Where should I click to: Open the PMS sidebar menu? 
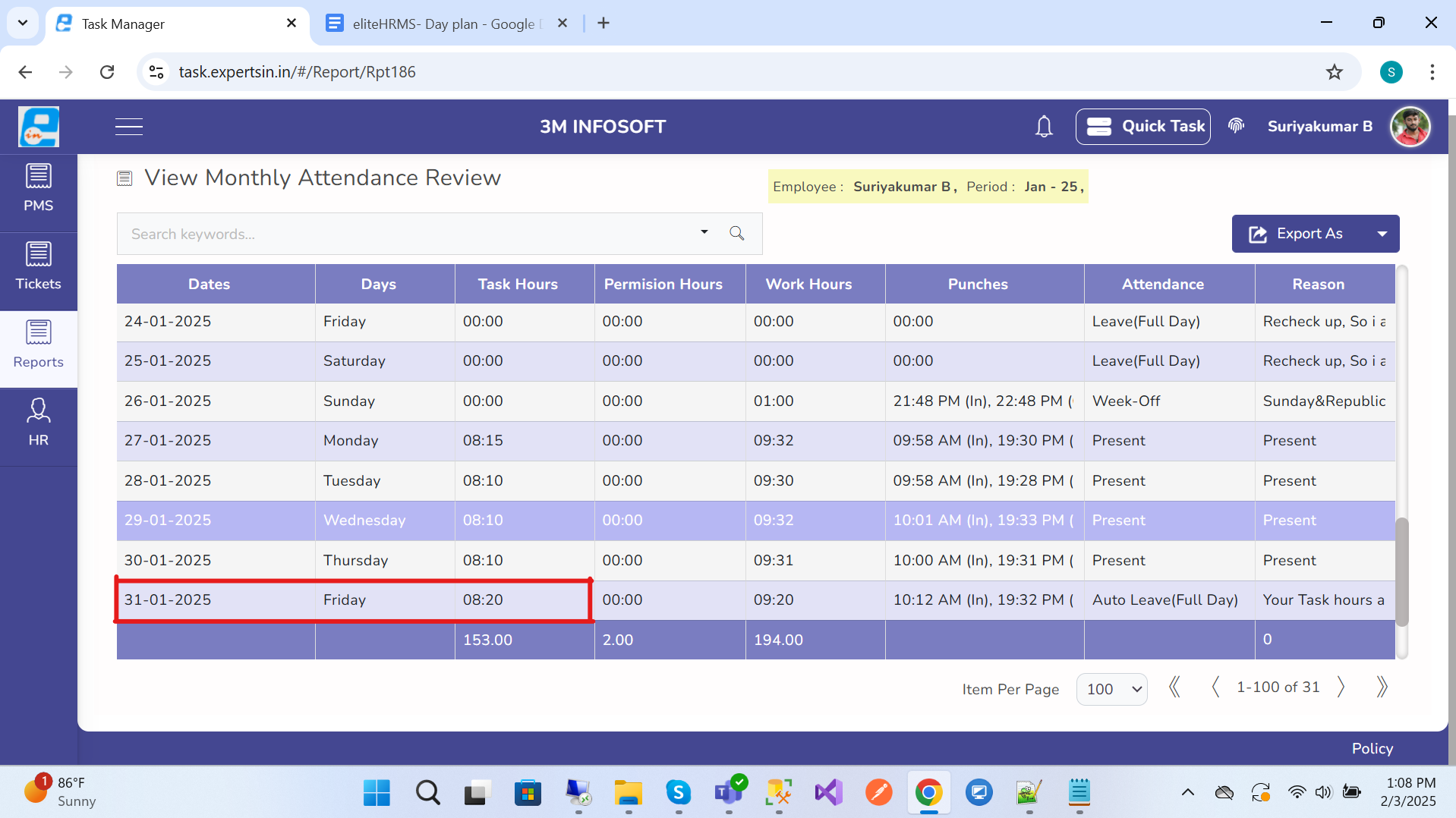(x=39, y=190)
